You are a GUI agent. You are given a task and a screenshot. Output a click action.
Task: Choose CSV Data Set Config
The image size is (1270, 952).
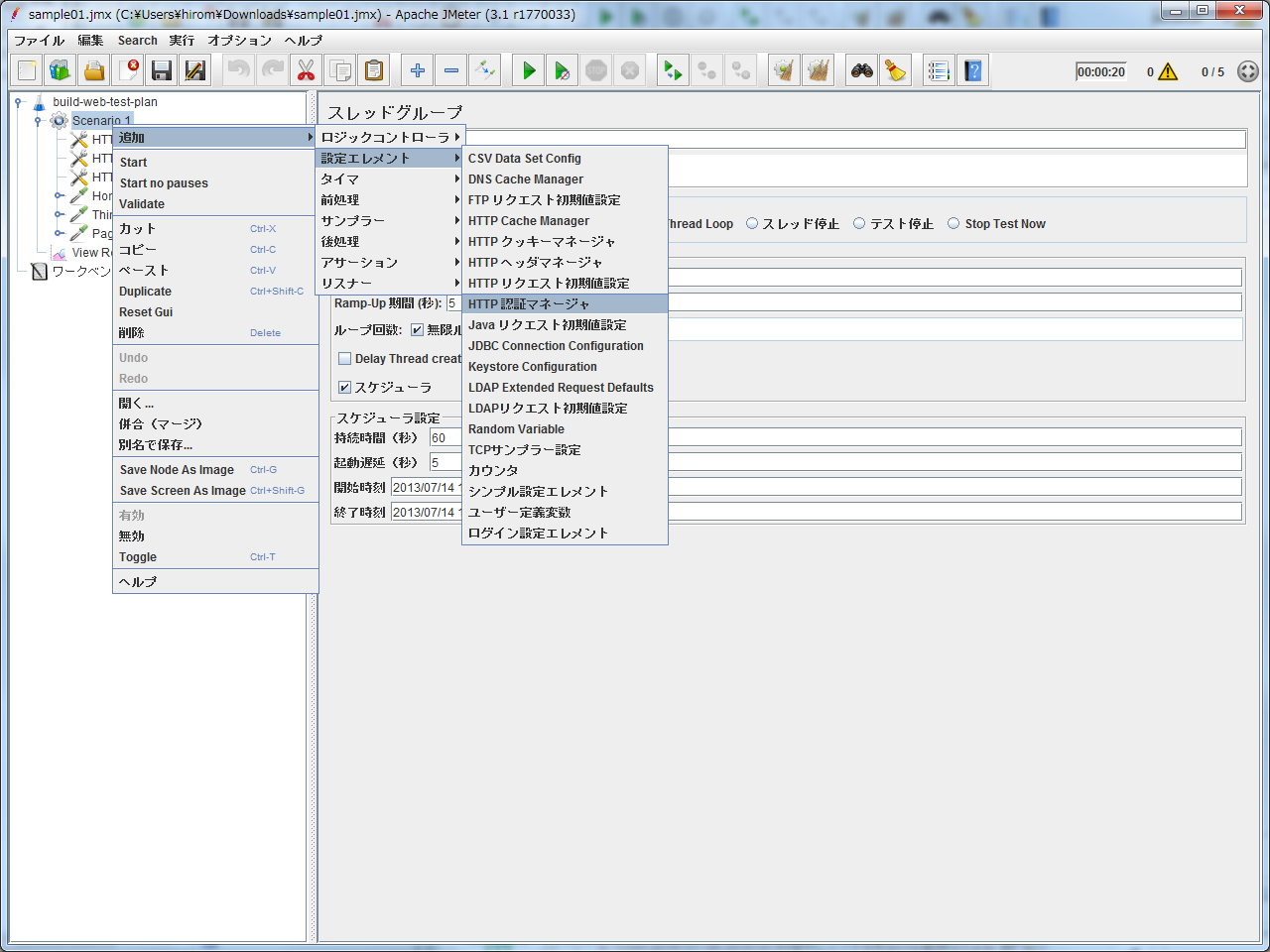[x=565, y=159]
